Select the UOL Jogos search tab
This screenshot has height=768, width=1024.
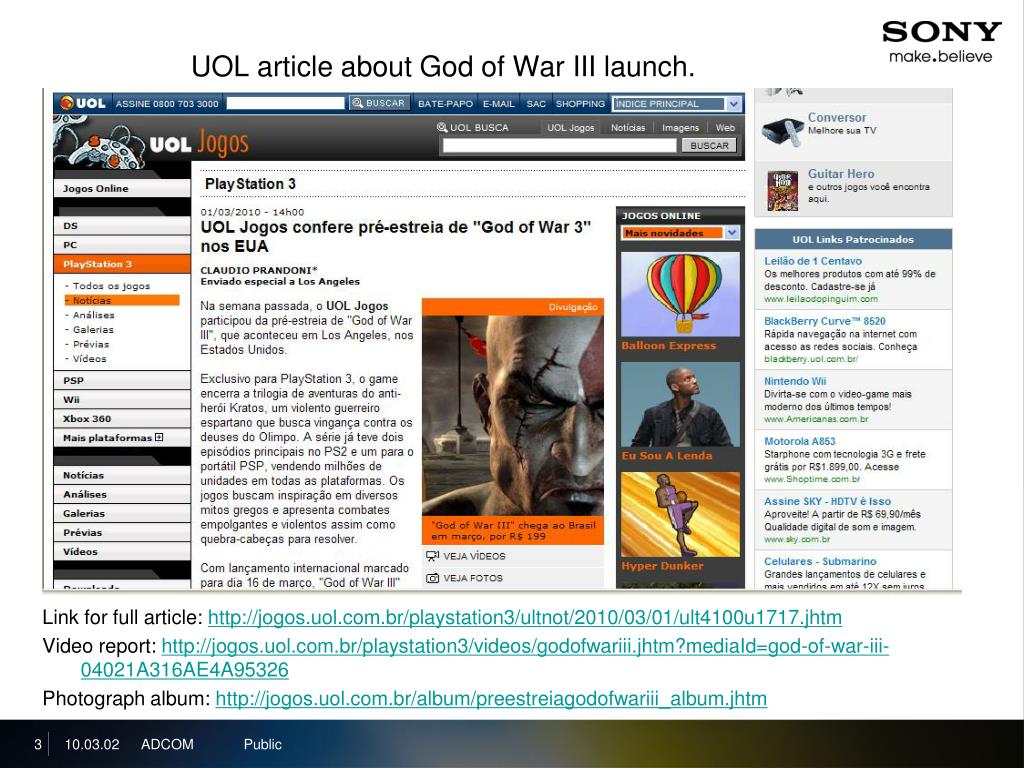[571, 127]
